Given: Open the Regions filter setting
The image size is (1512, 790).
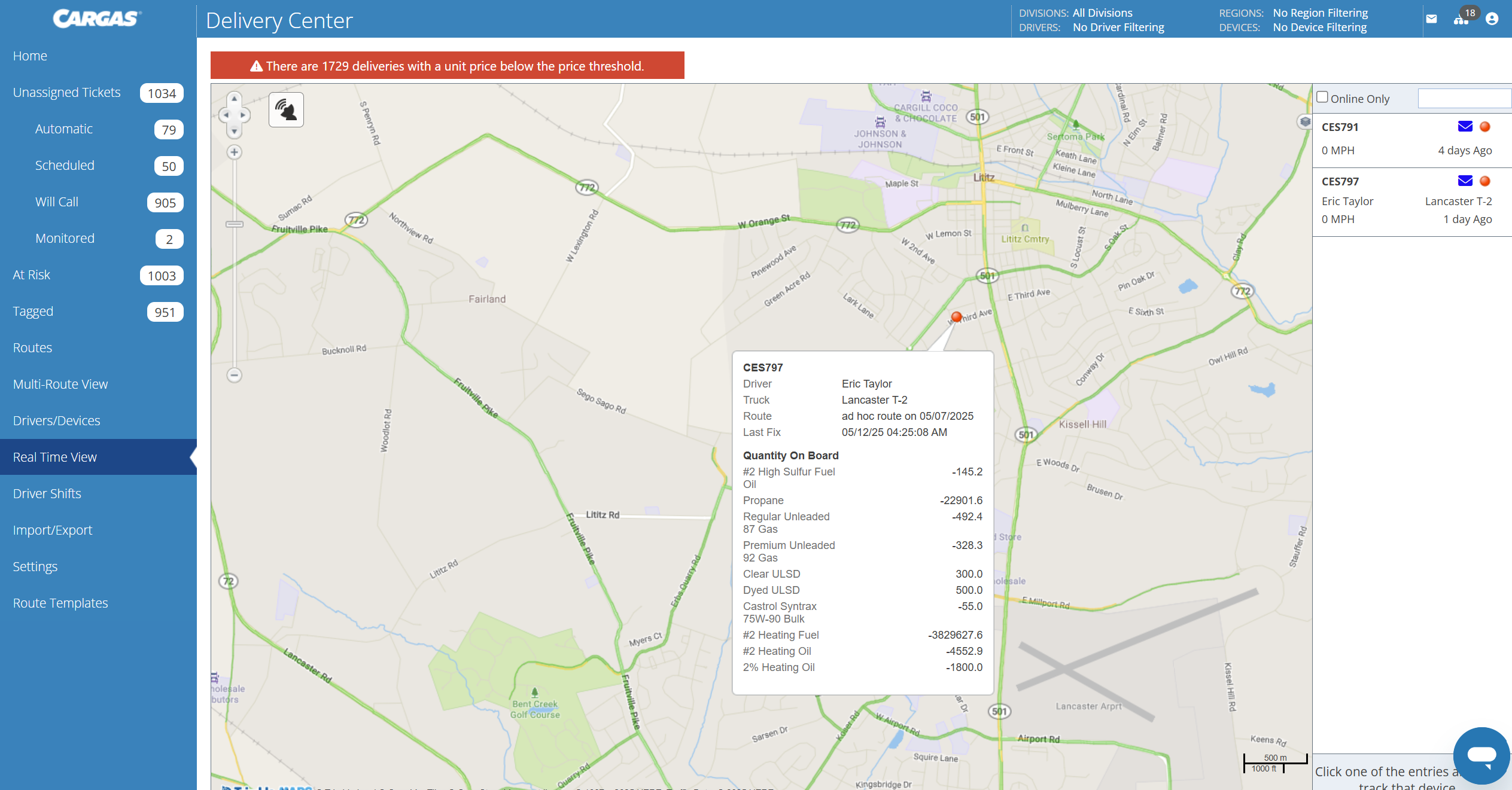Looking at the screenshot, I should click(x=1320, y=13).
